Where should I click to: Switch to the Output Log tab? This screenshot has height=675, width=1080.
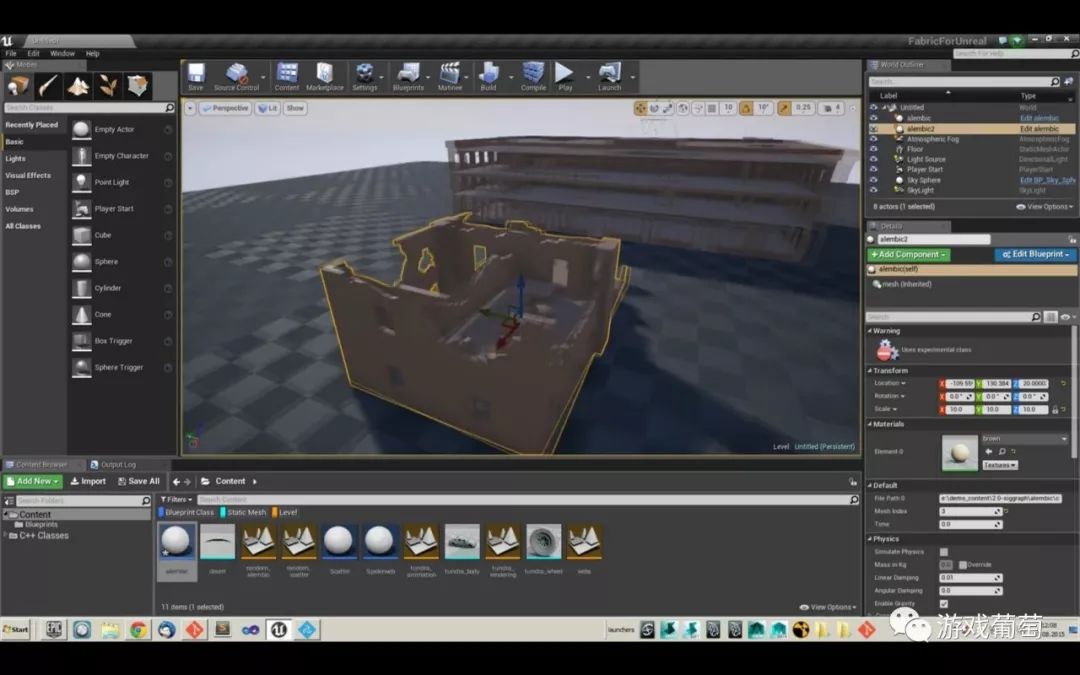click(x=118, y=465)
